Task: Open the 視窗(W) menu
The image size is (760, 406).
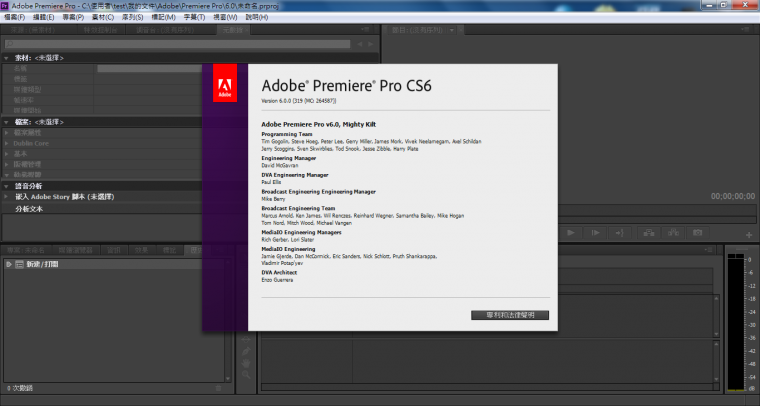Action: tap(225, 17)
